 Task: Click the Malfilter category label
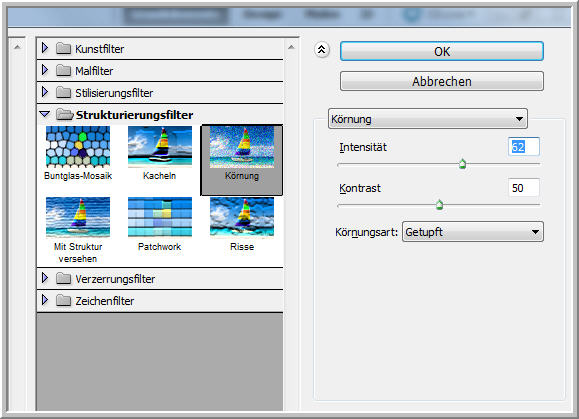click(94, 71)
